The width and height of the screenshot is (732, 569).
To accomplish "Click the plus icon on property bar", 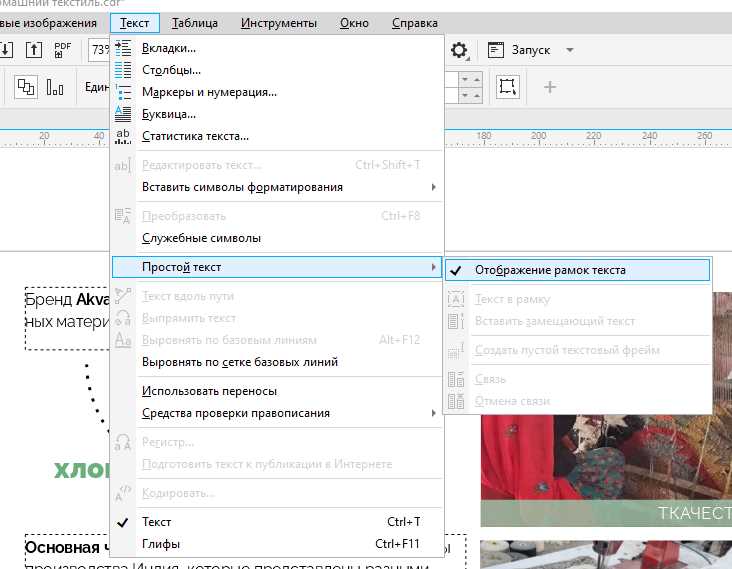I will (550, 87).
